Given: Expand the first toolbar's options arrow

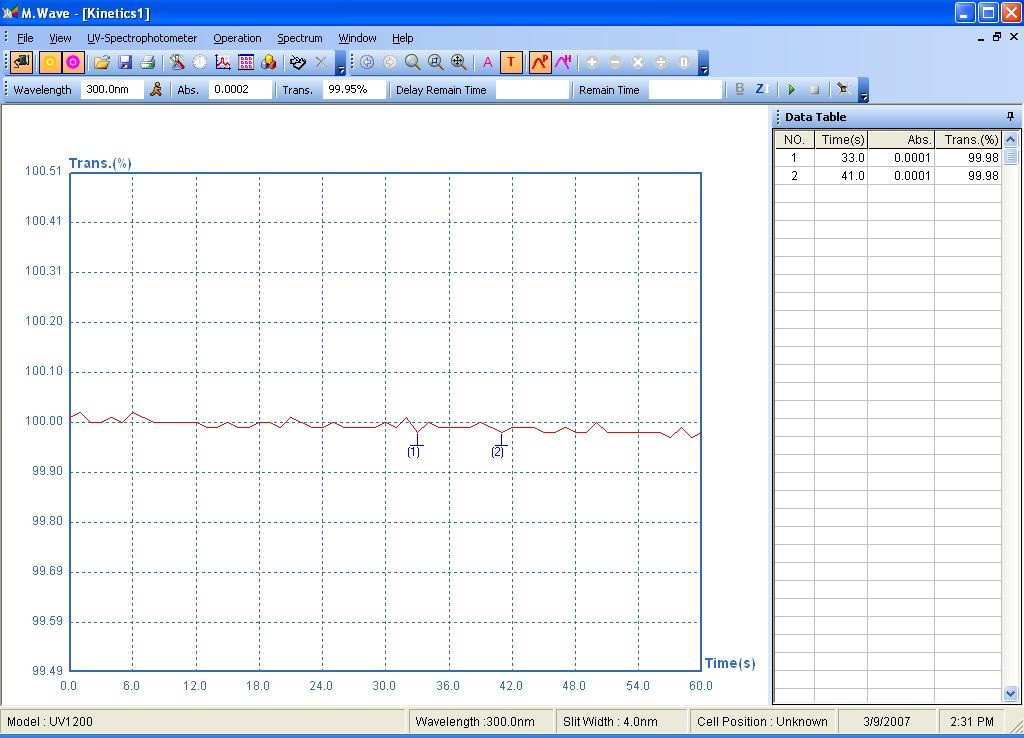Looking at the screenshot, I should pos(341,66).
